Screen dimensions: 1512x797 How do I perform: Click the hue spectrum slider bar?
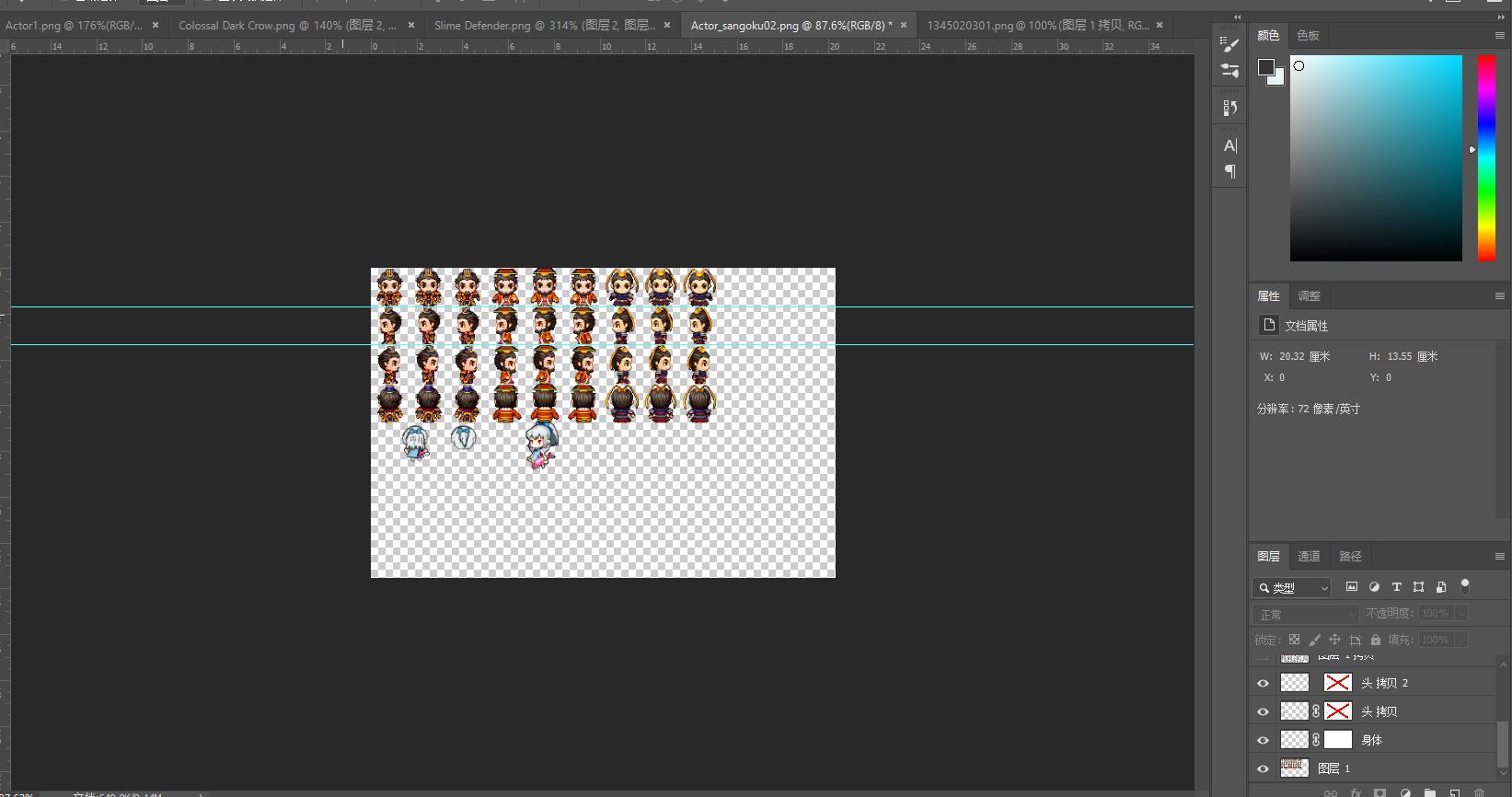(1486, 158)
